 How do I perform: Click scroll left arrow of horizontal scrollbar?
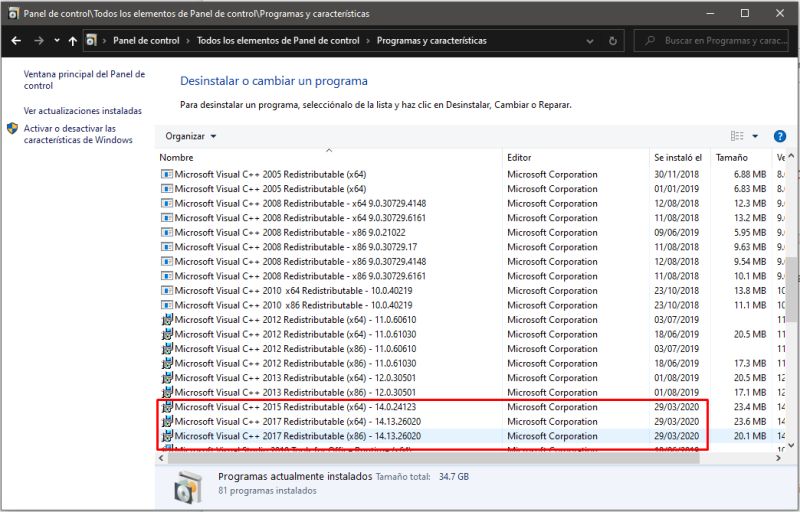[x=161, y=458]
